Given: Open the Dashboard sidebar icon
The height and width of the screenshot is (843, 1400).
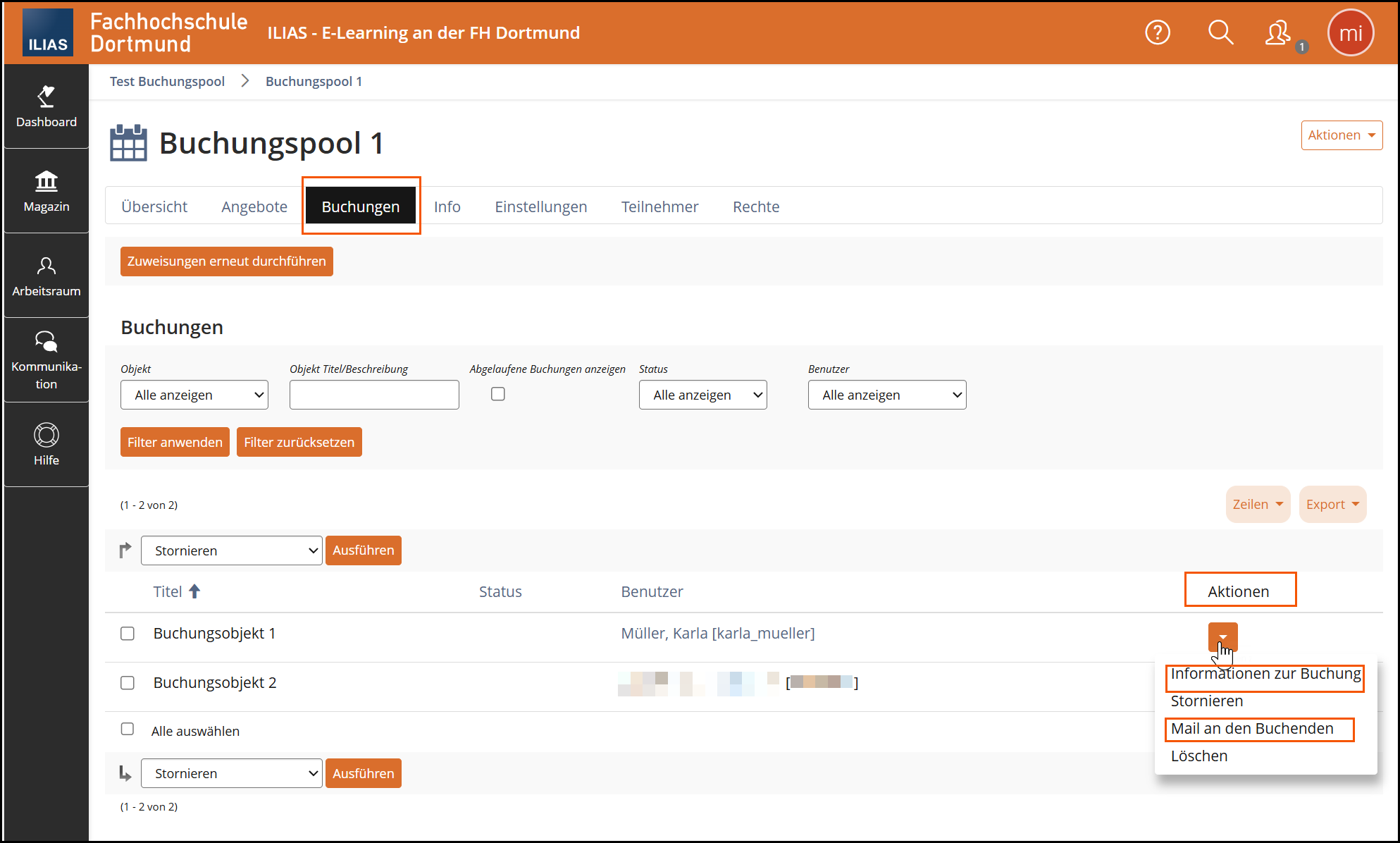Looking at the screenshot, I should pyautogui.click(x=47, y=96).
